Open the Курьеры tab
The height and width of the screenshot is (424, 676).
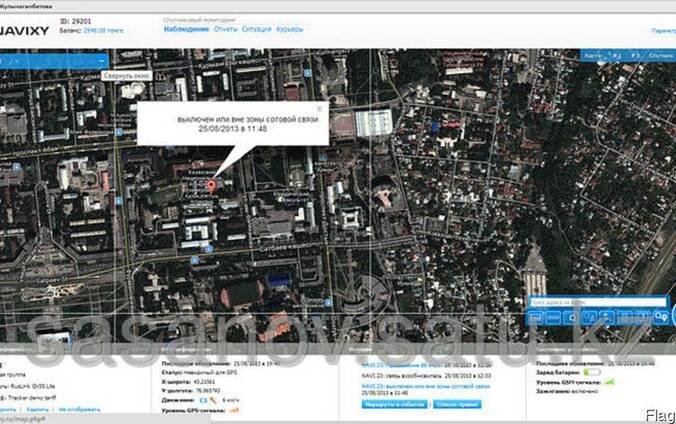290,29
